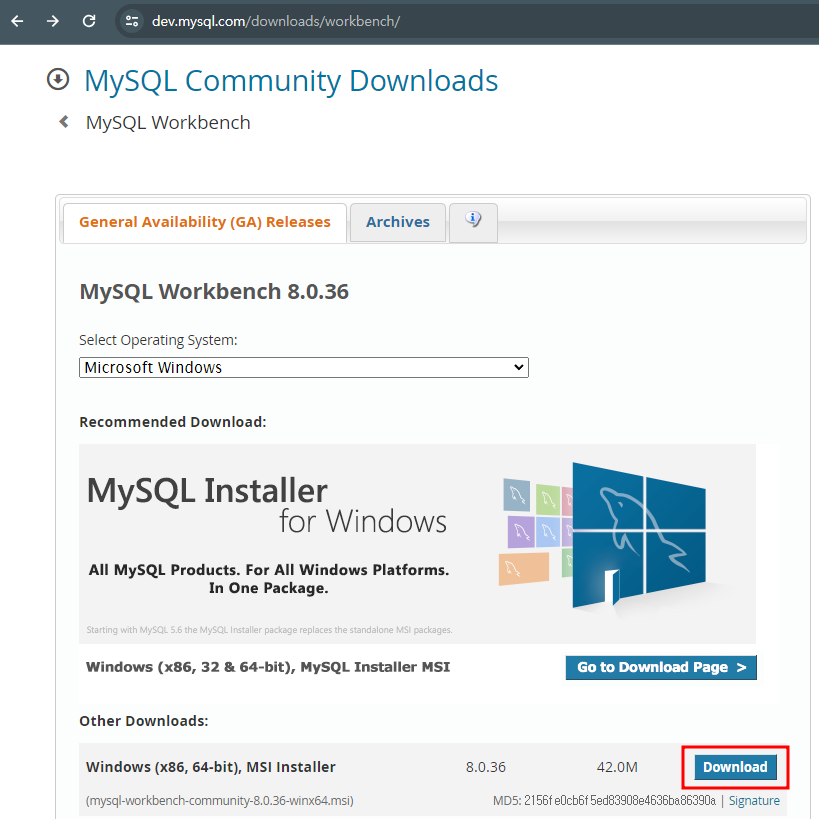Viewport: 819px width, 819px height.
Task: Click the dropdown arrow on the OS combo box
Action: [519, 367]
